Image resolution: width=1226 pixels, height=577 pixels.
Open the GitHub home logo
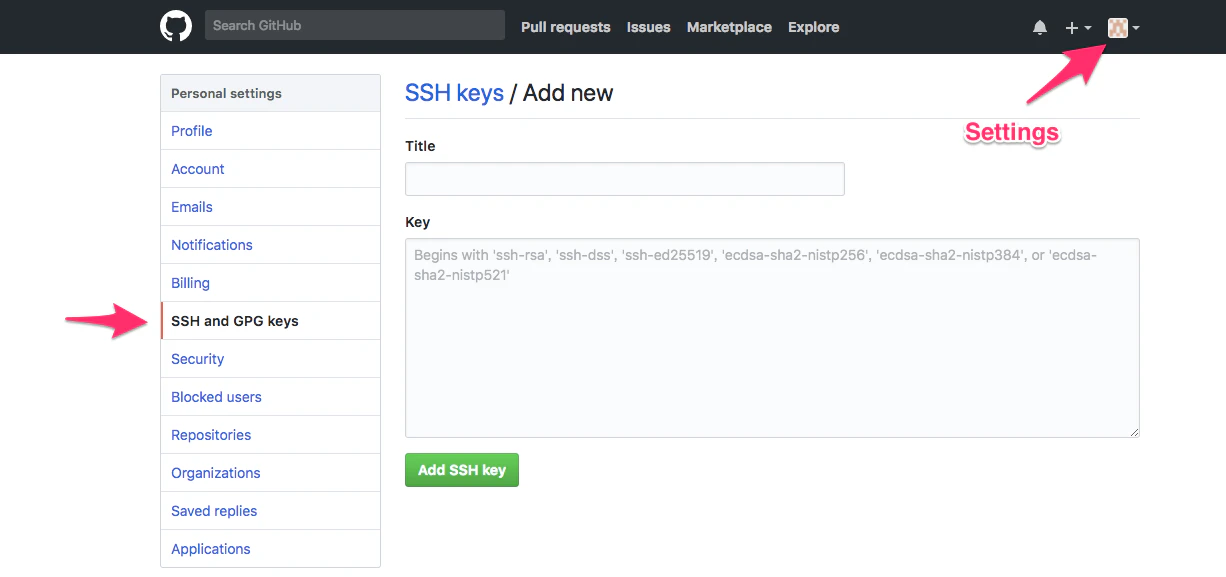pyautogui.click(x=176, y=26)
